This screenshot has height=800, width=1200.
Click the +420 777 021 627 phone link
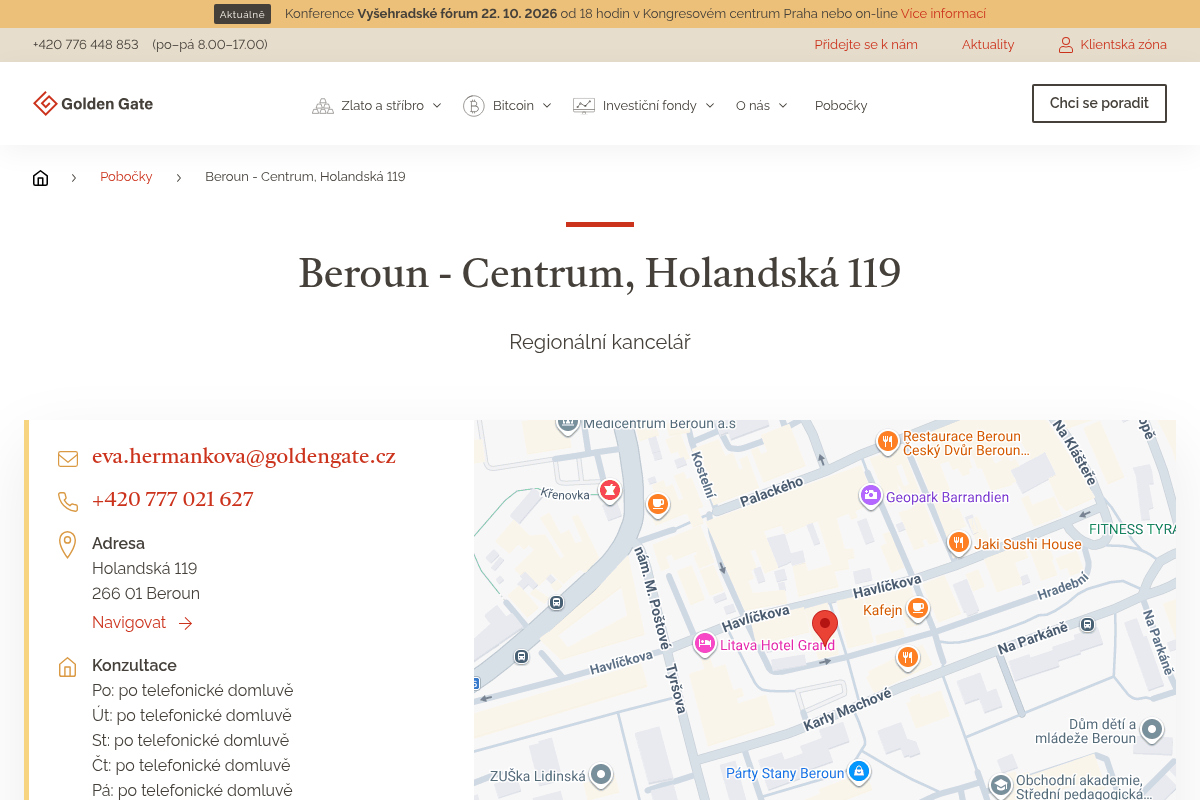point(173,500)
